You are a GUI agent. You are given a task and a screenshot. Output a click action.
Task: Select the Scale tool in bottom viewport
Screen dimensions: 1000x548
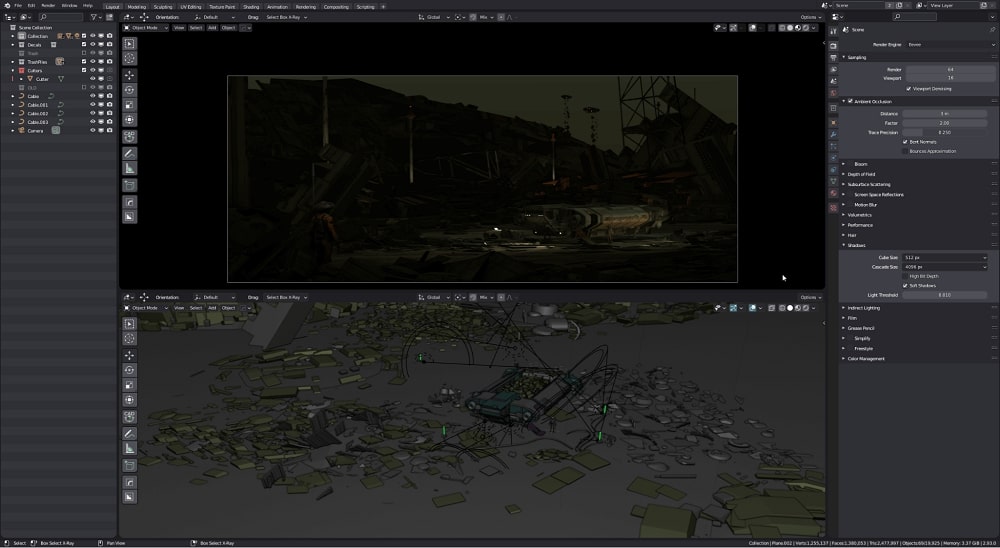130,385
